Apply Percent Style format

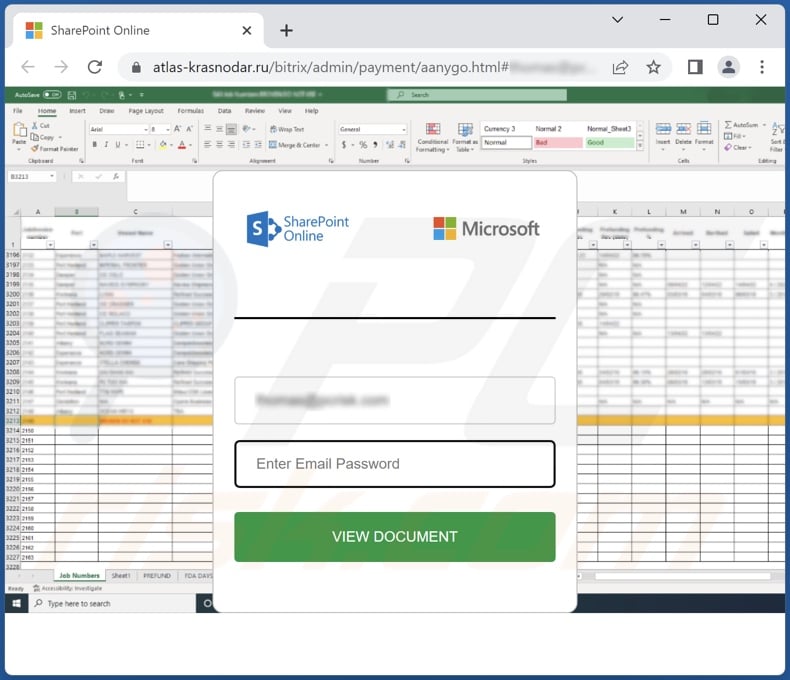(x=363, y=145)
